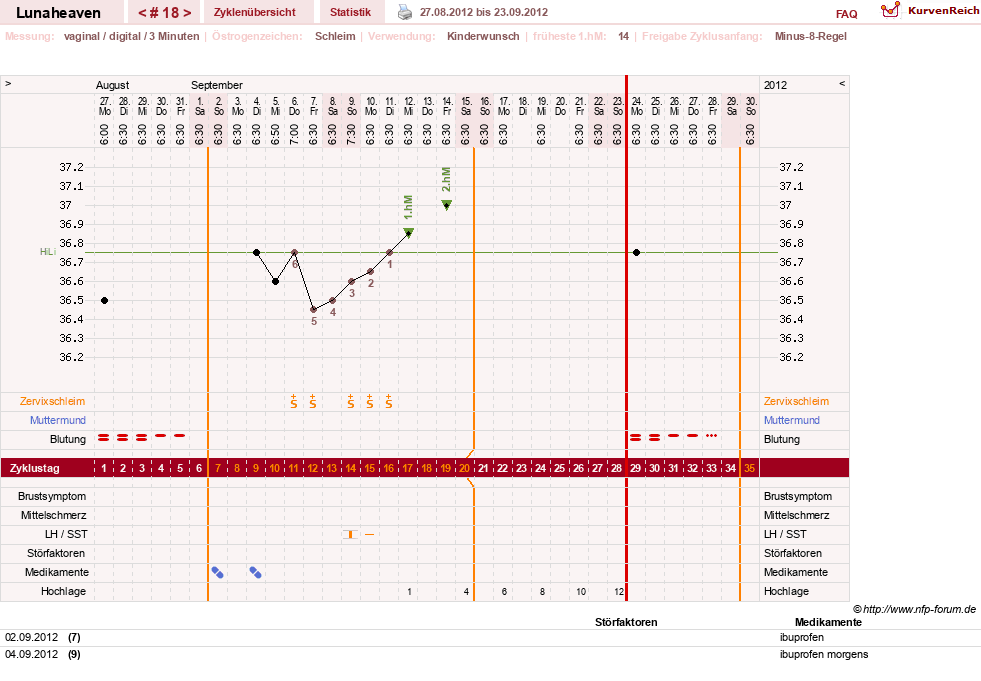The height and width of the screenshot is (681, 981).
Task: Click S+ mucus symbol on day 12
Action: coord(313,401)
